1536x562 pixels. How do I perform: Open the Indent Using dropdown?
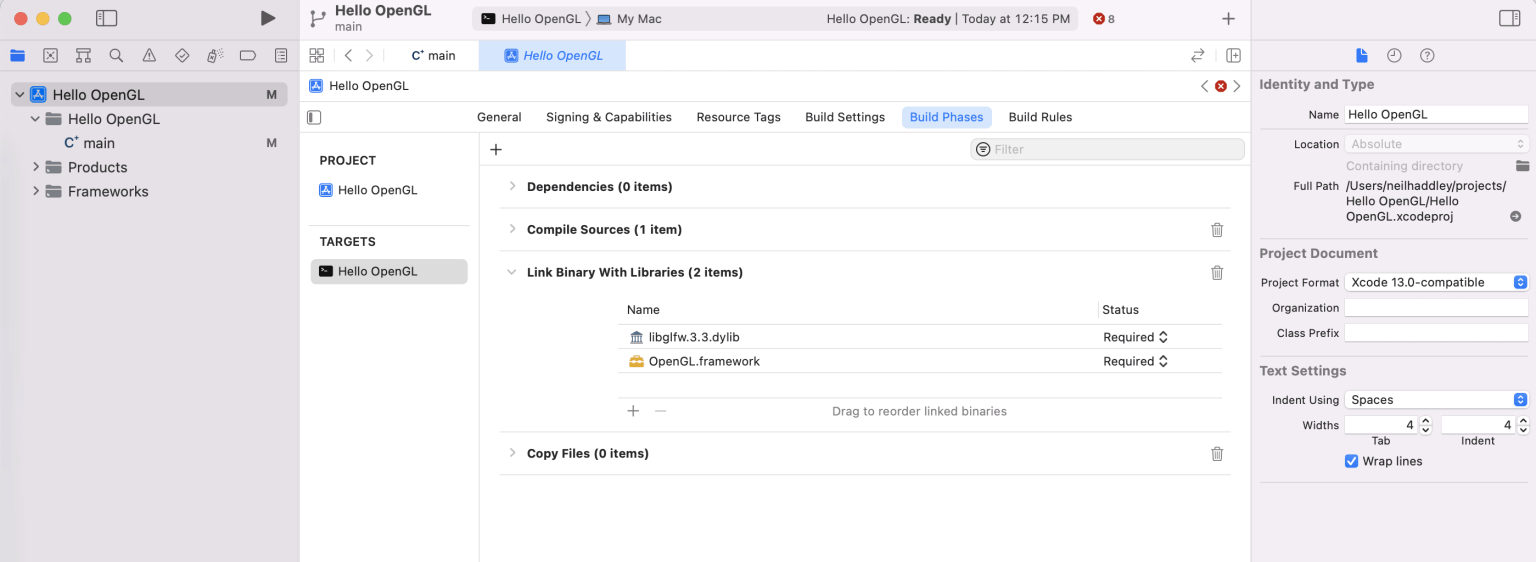point(1436,400)
